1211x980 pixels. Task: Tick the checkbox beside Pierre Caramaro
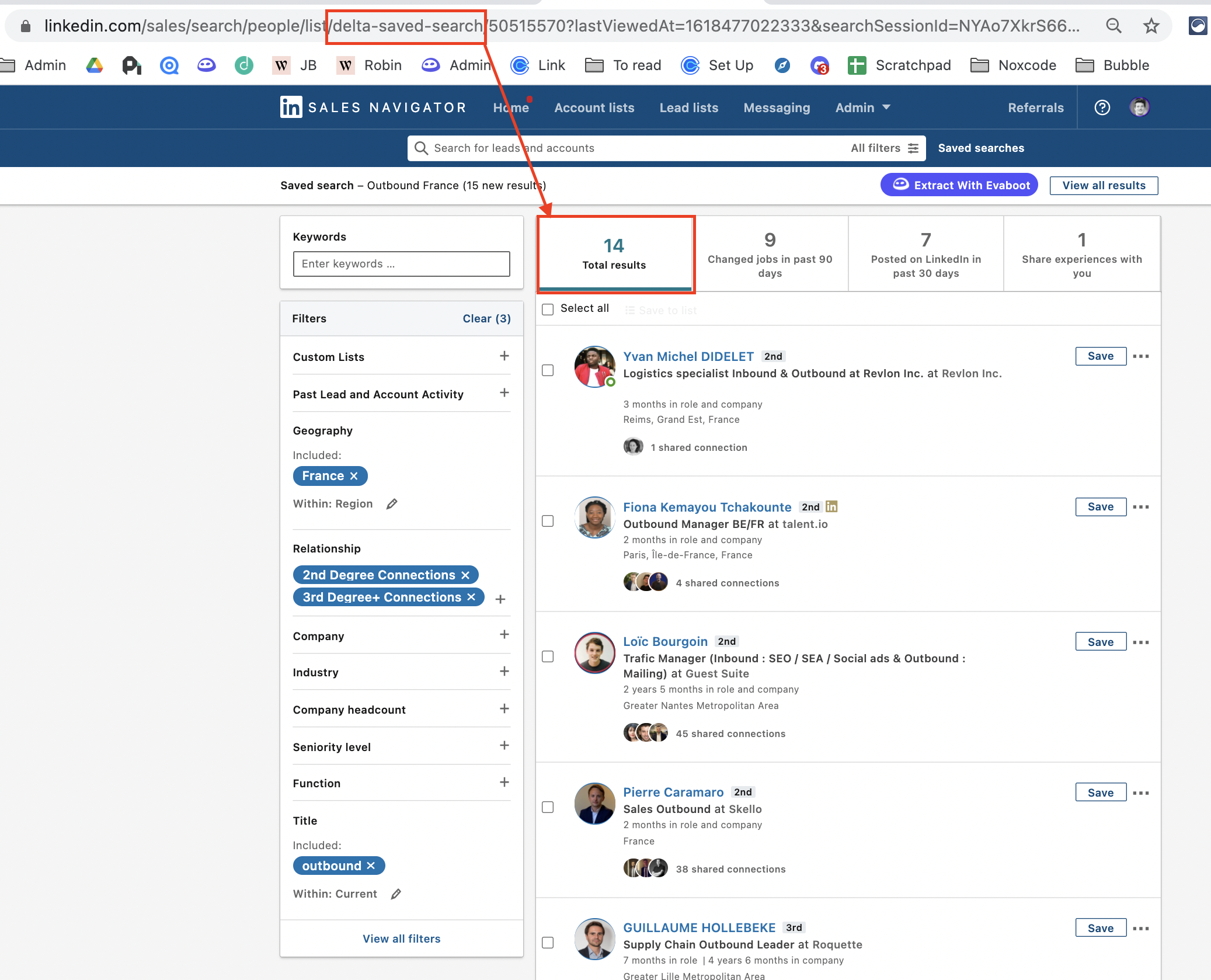point(548,807)
